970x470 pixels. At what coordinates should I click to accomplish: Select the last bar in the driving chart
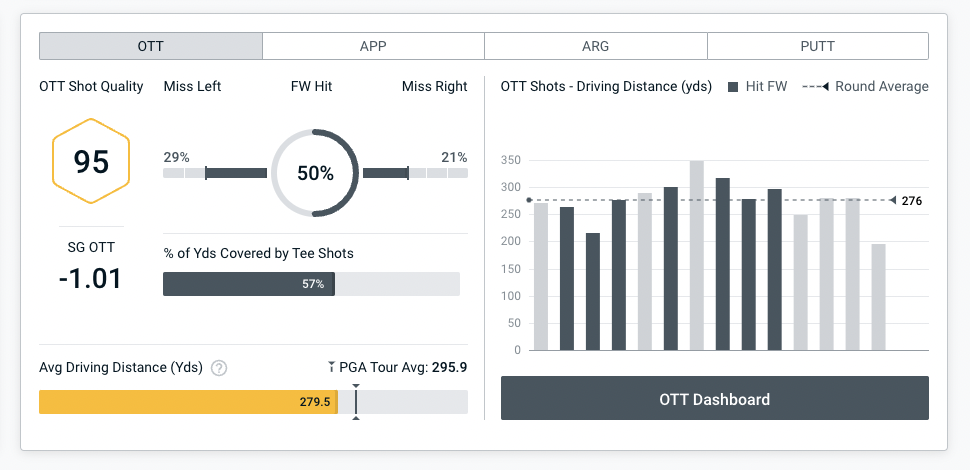coord(878,297)
